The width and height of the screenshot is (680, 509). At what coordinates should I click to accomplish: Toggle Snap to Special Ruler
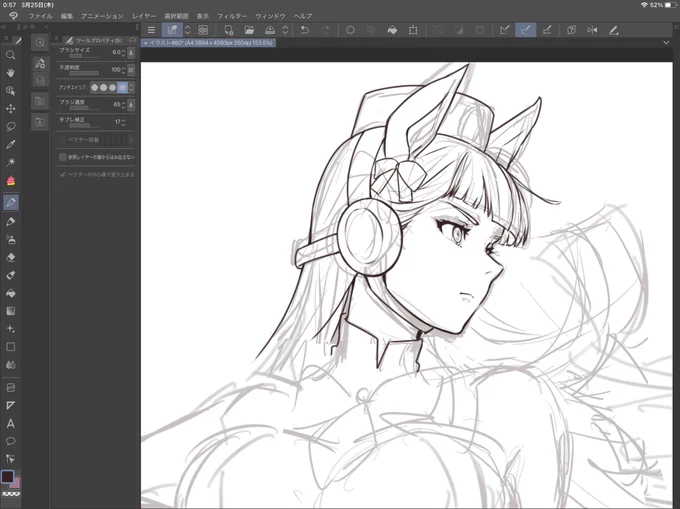(x=526, y=30)
